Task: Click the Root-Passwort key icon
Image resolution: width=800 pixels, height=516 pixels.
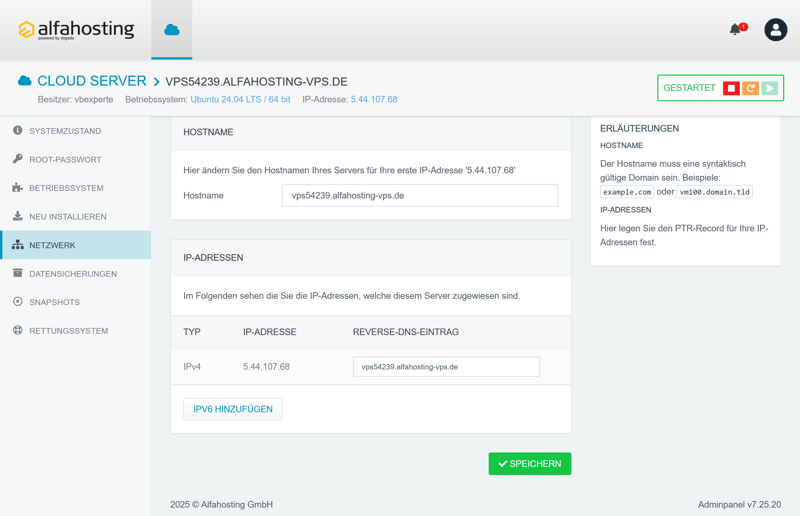Action: click(x=18, y=159)
